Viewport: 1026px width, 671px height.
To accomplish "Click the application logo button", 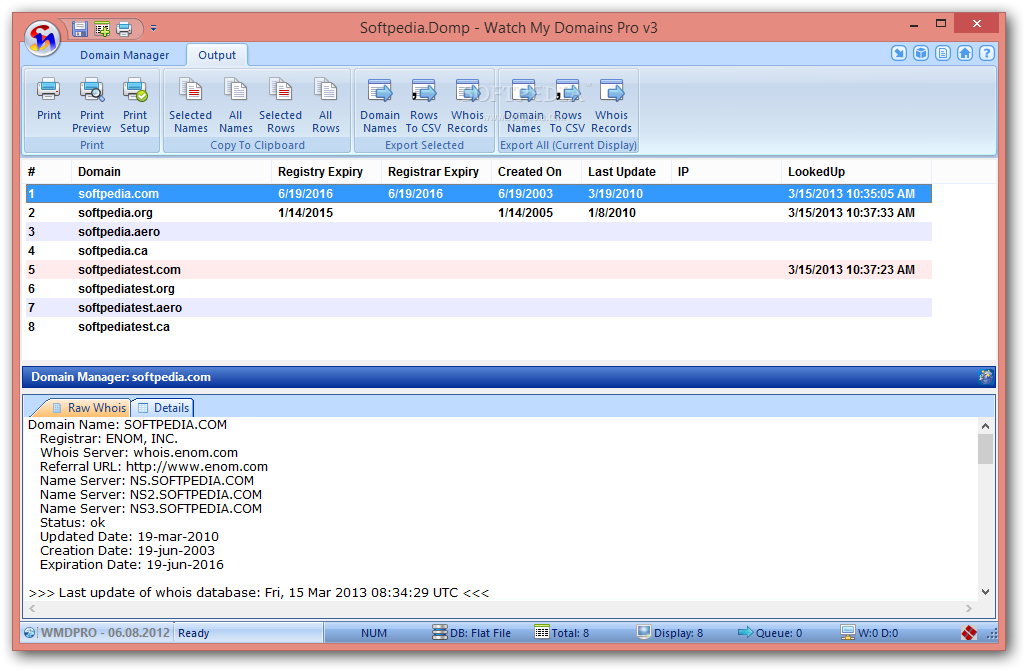I will click(x=43, y=39).
